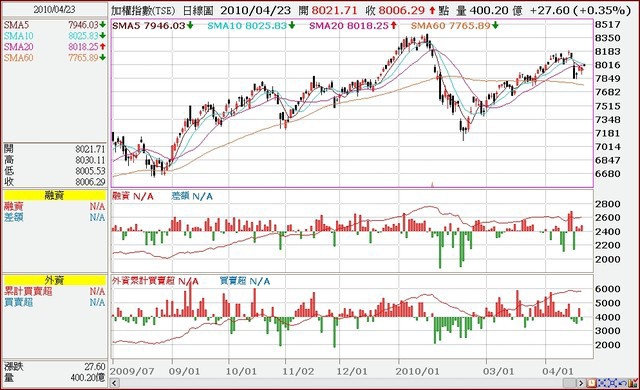The width and height of the screenshot is (640, 390).
Task: Click the 8517 price axis label
Action: click(608, 25)
